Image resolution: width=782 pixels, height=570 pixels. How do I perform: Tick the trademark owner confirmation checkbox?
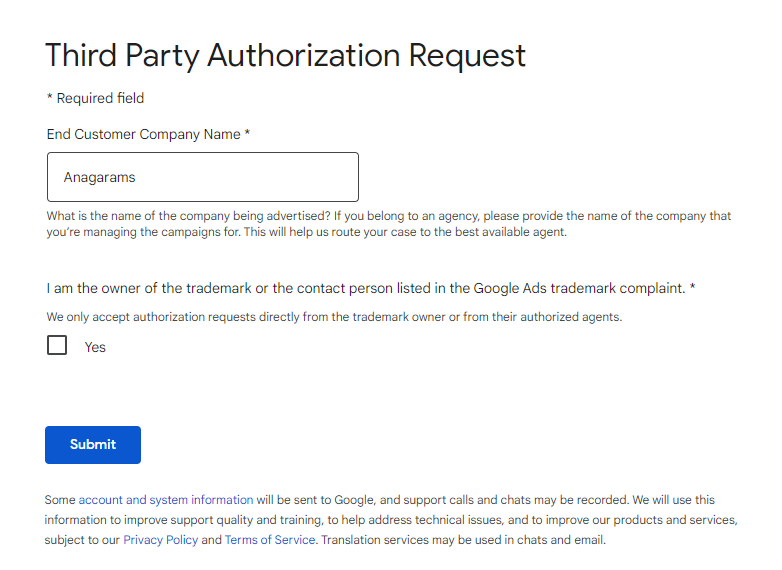tap(57, 346)
